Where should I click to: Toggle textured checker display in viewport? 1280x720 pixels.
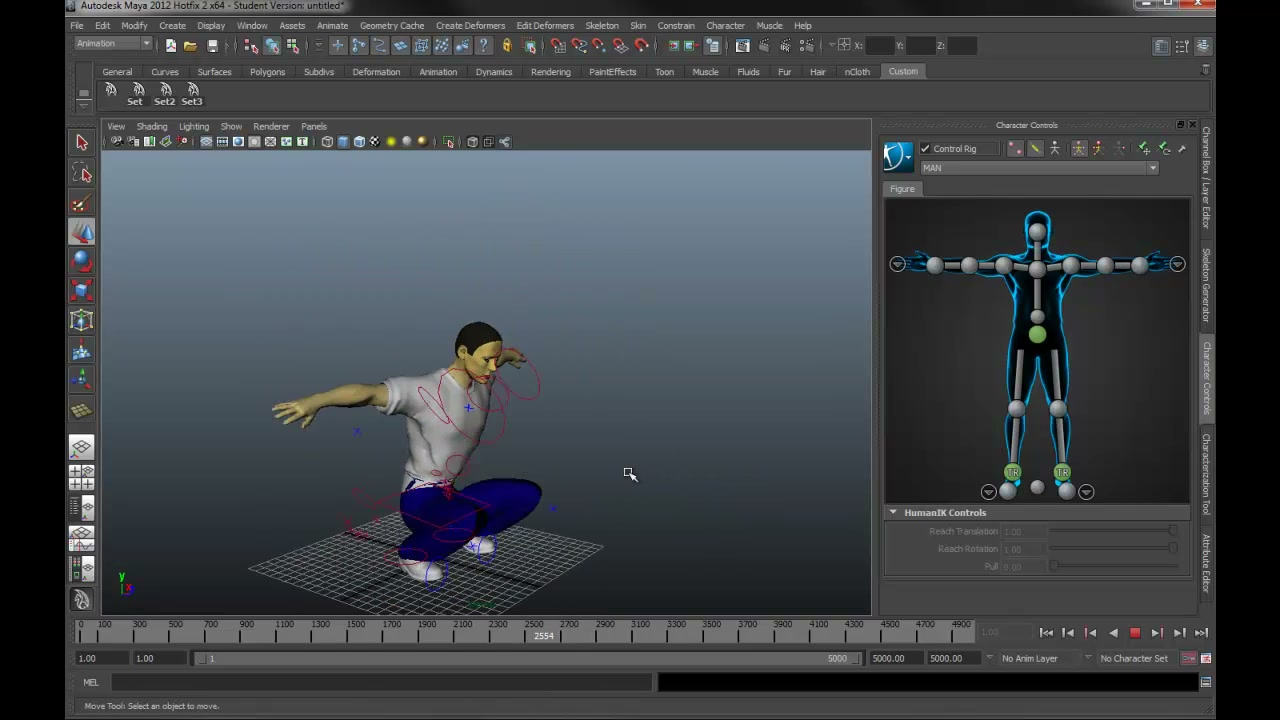pos(374,142)
